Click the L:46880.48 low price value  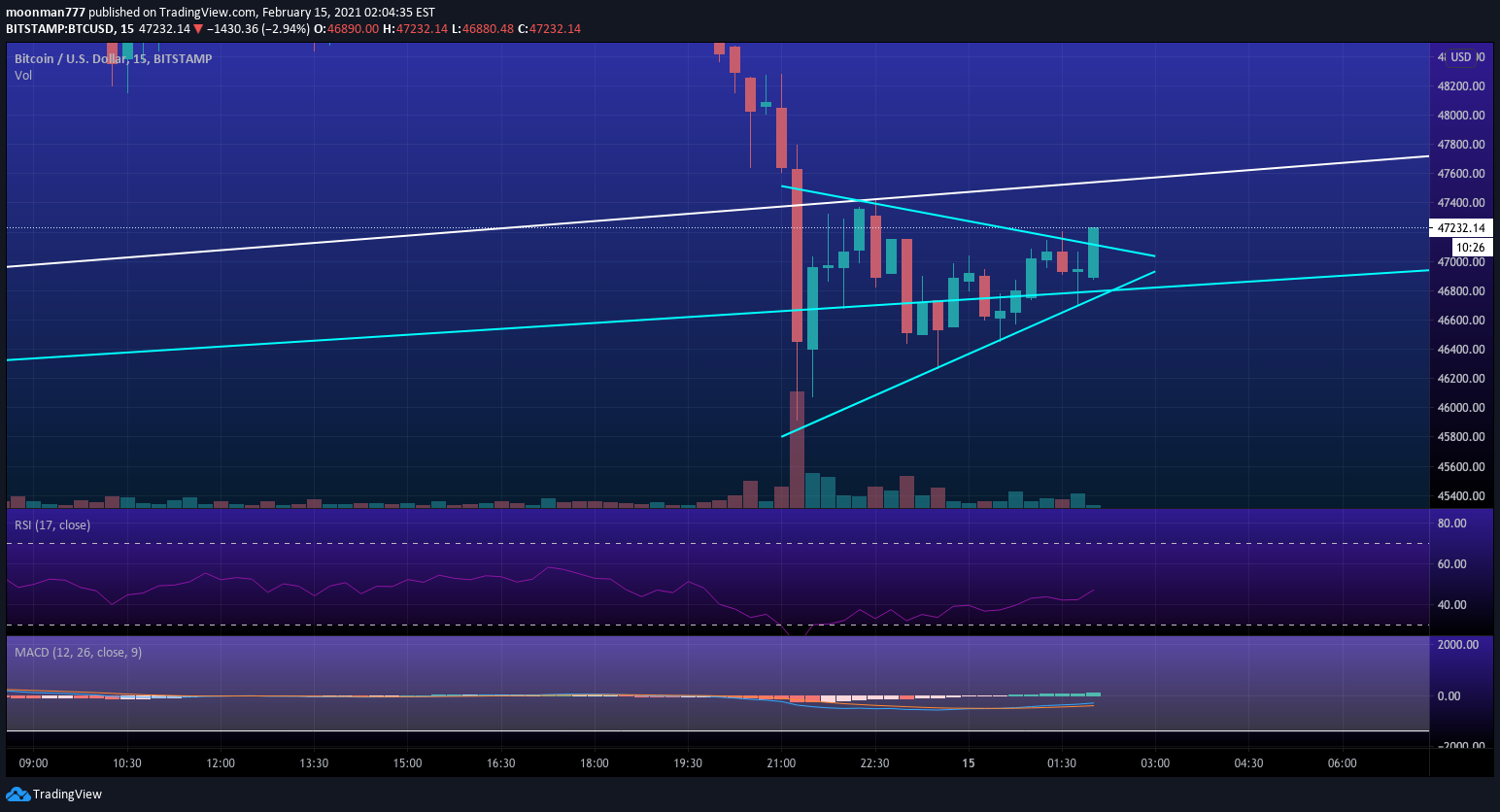click(482, 29)
